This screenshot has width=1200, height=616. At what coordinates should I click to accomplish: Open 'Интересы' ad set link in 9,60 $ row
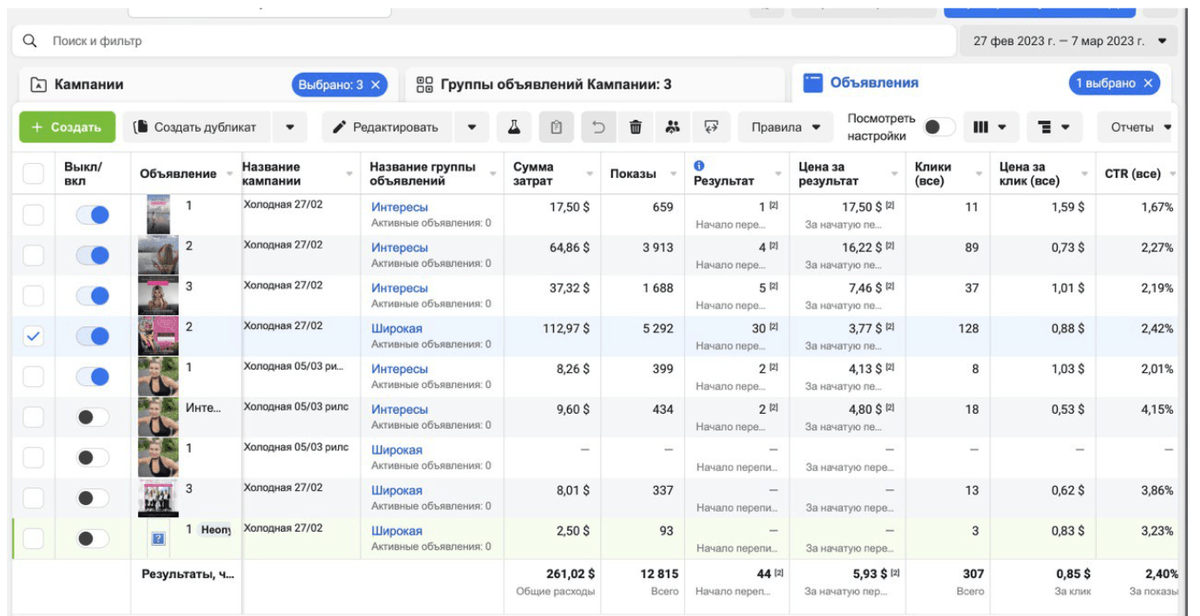click(400, 409)
